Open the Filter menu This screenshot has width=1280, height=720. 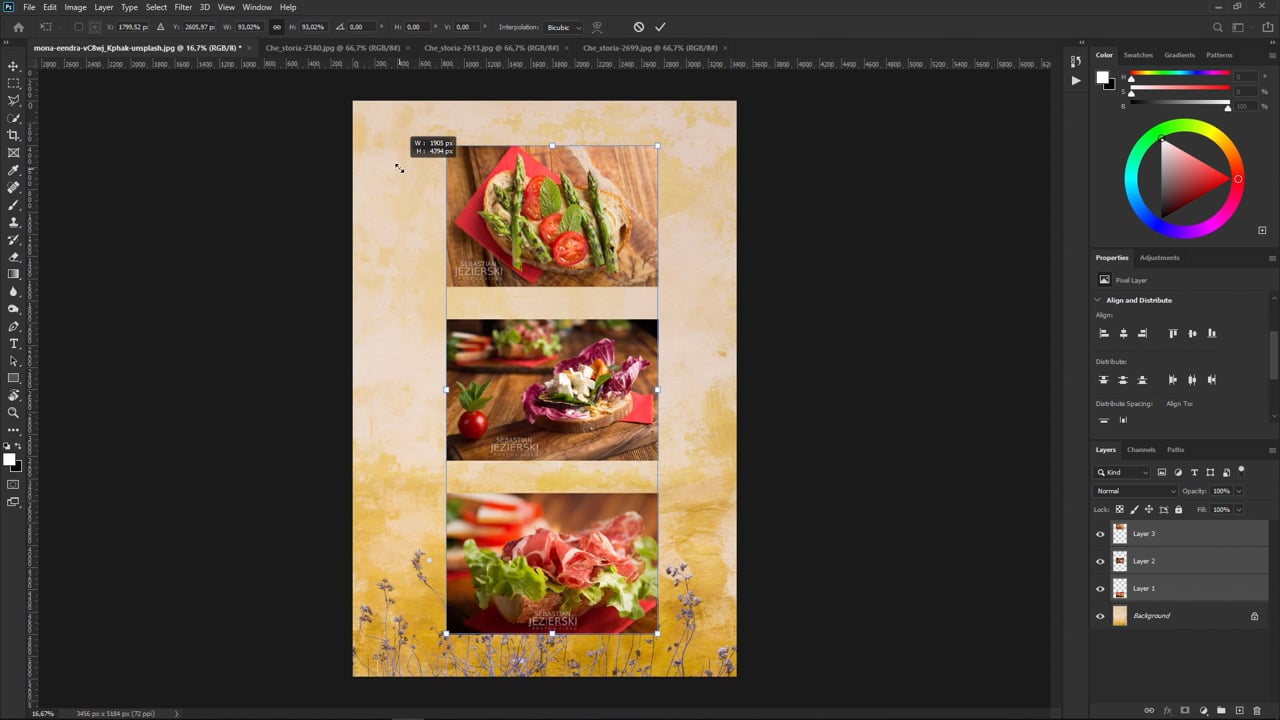coord(183,7)
